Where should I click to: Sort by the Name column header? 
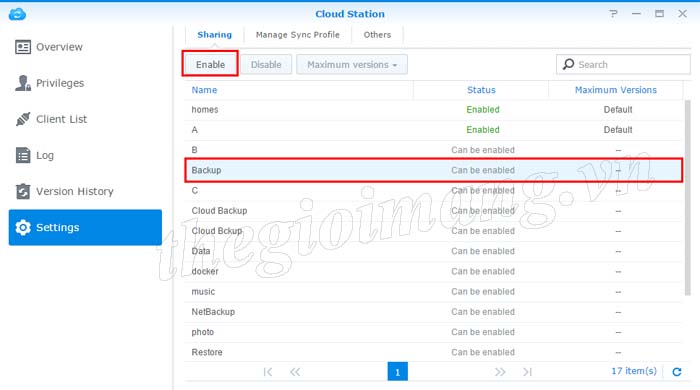coord(204,90)
